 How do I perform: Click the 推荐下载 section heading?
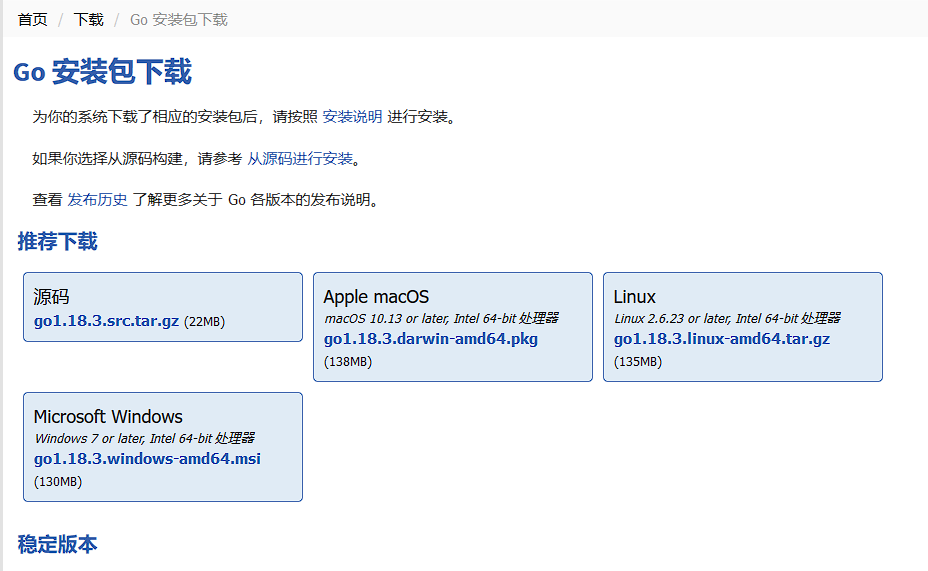point(57,241)
